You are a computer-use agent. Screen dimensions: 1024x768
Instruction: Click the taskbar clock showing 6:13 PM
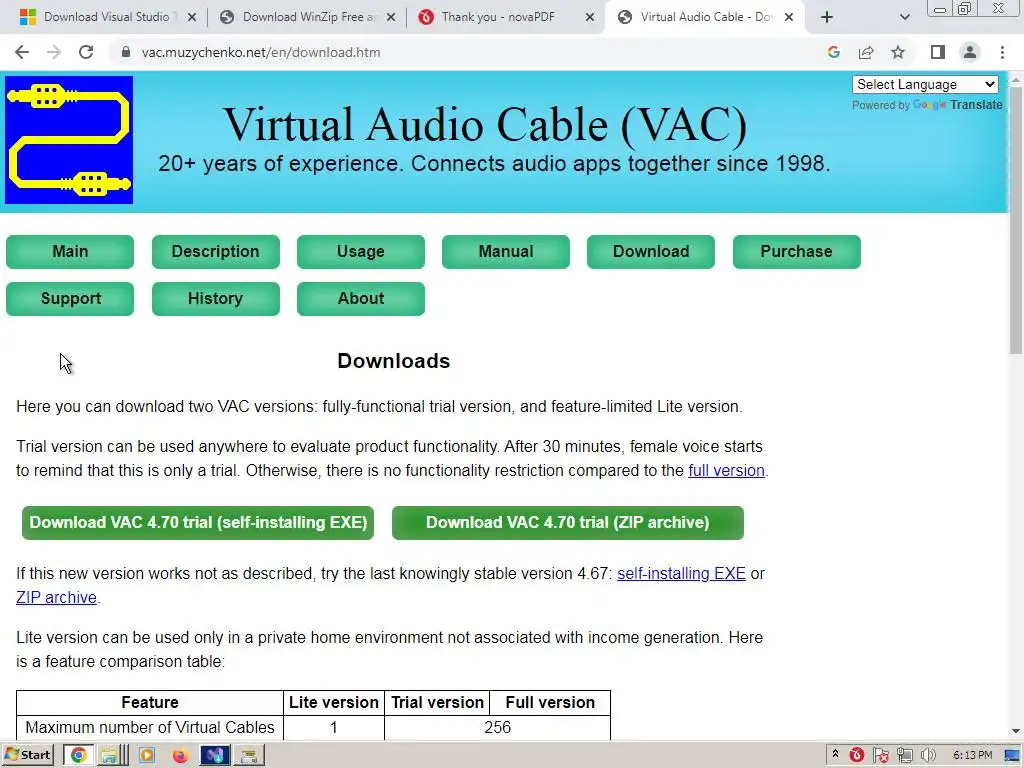972,756
